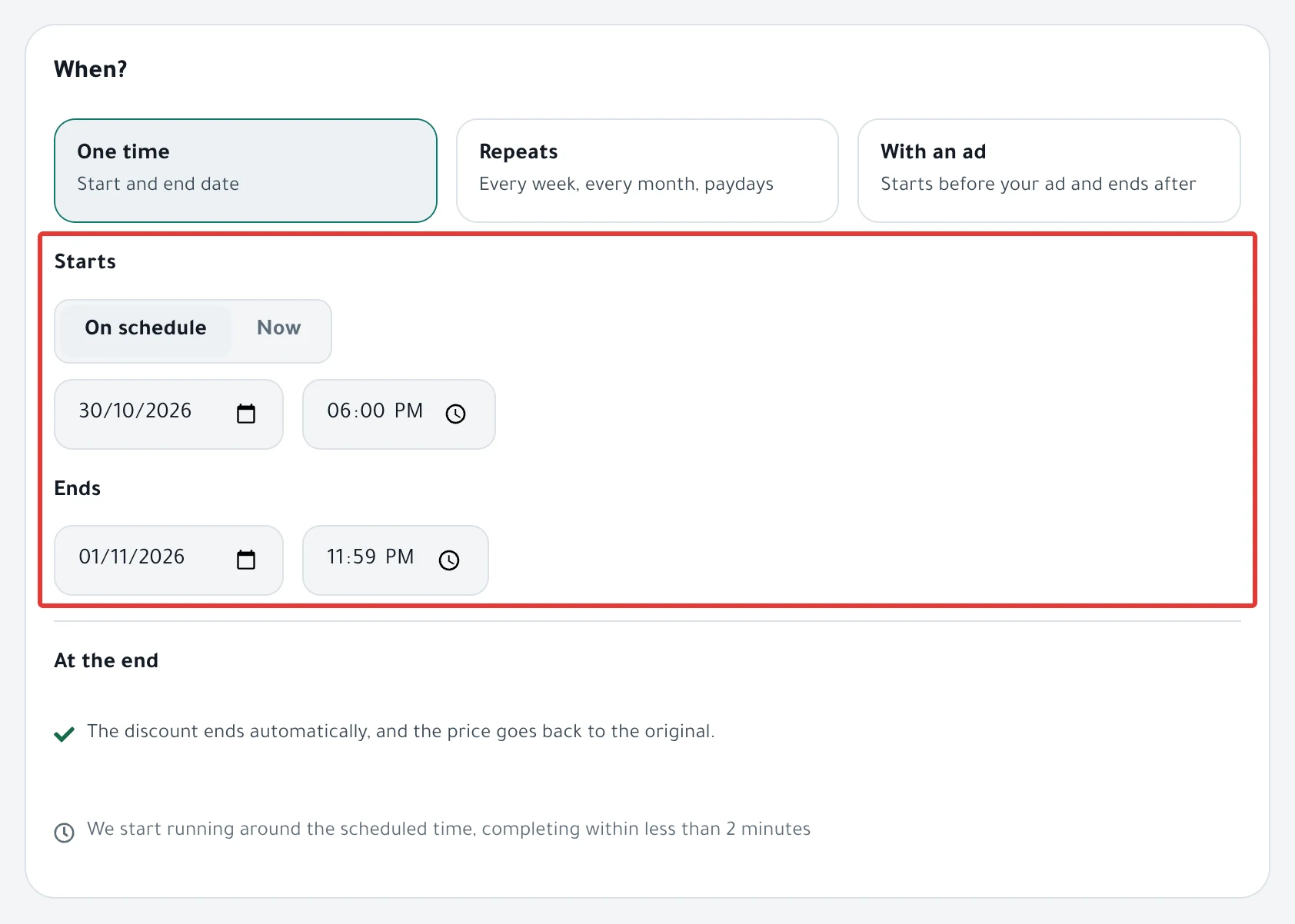Viewport: 1295px width, 924px height.
Task: Click the 'Starts' label
Action: point(85,261)
